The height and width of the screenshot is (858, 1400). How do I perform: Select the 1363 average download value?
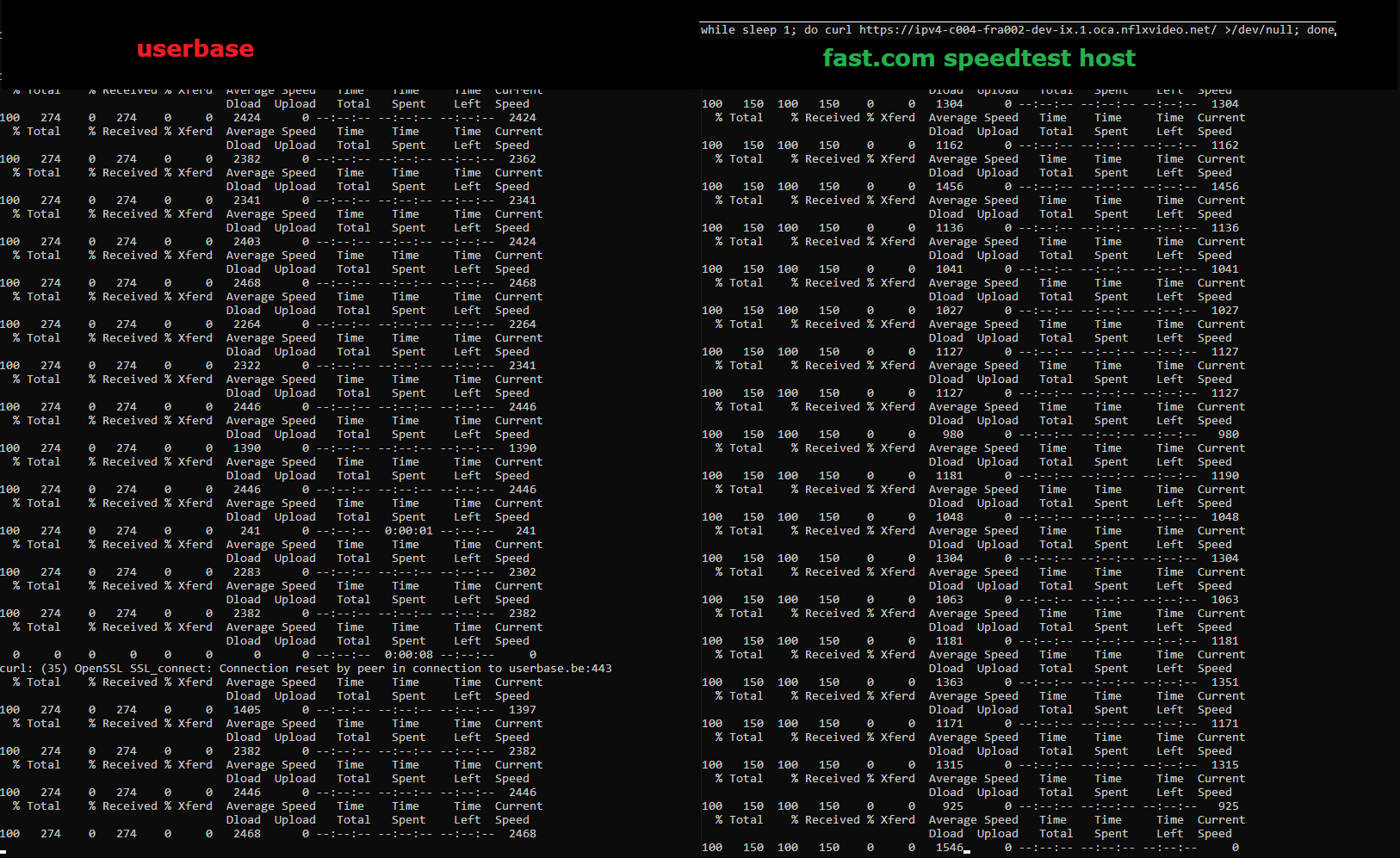tap(949, 682)
